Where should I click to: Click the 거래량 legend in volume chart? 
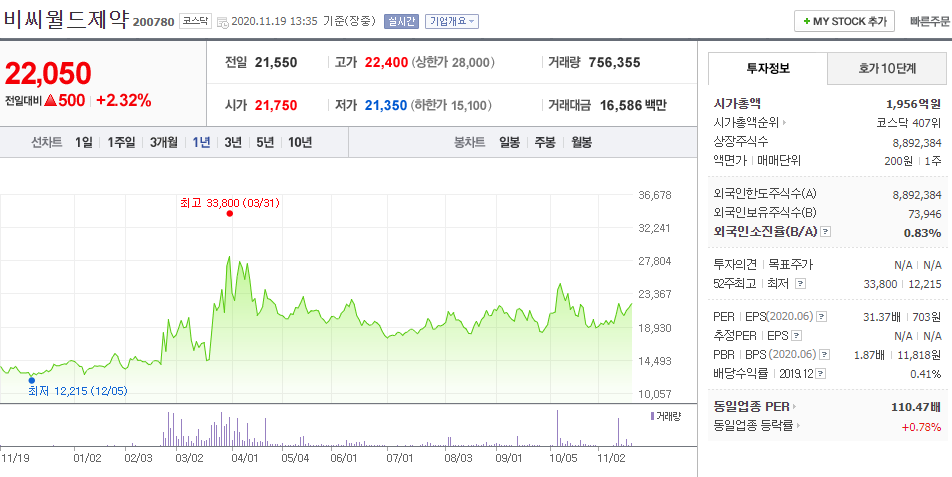665,416
